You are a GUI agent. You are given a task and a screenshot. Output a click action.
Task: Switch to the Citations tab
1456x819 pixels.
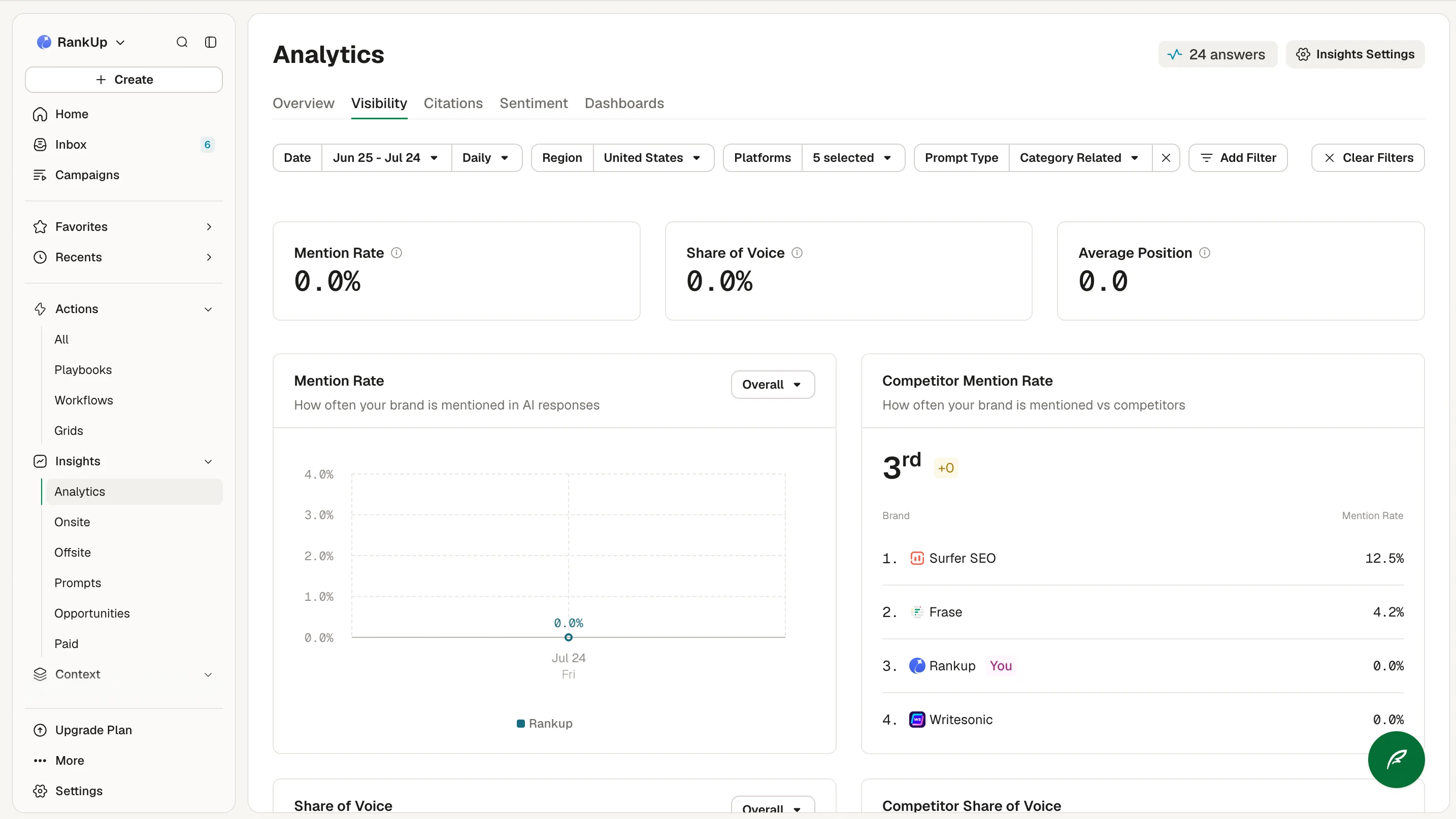(453, 104)
